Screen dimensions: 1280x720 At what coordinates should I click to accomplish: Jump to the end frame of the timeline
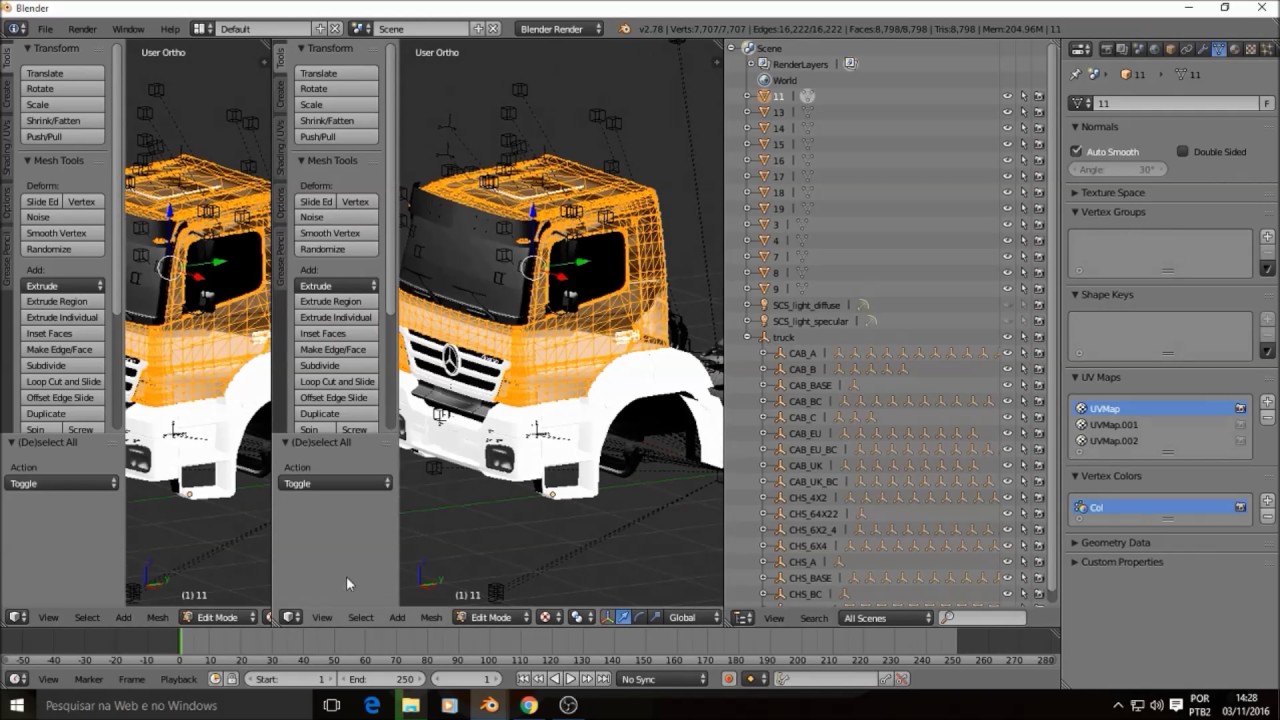[x=603, y=679]
